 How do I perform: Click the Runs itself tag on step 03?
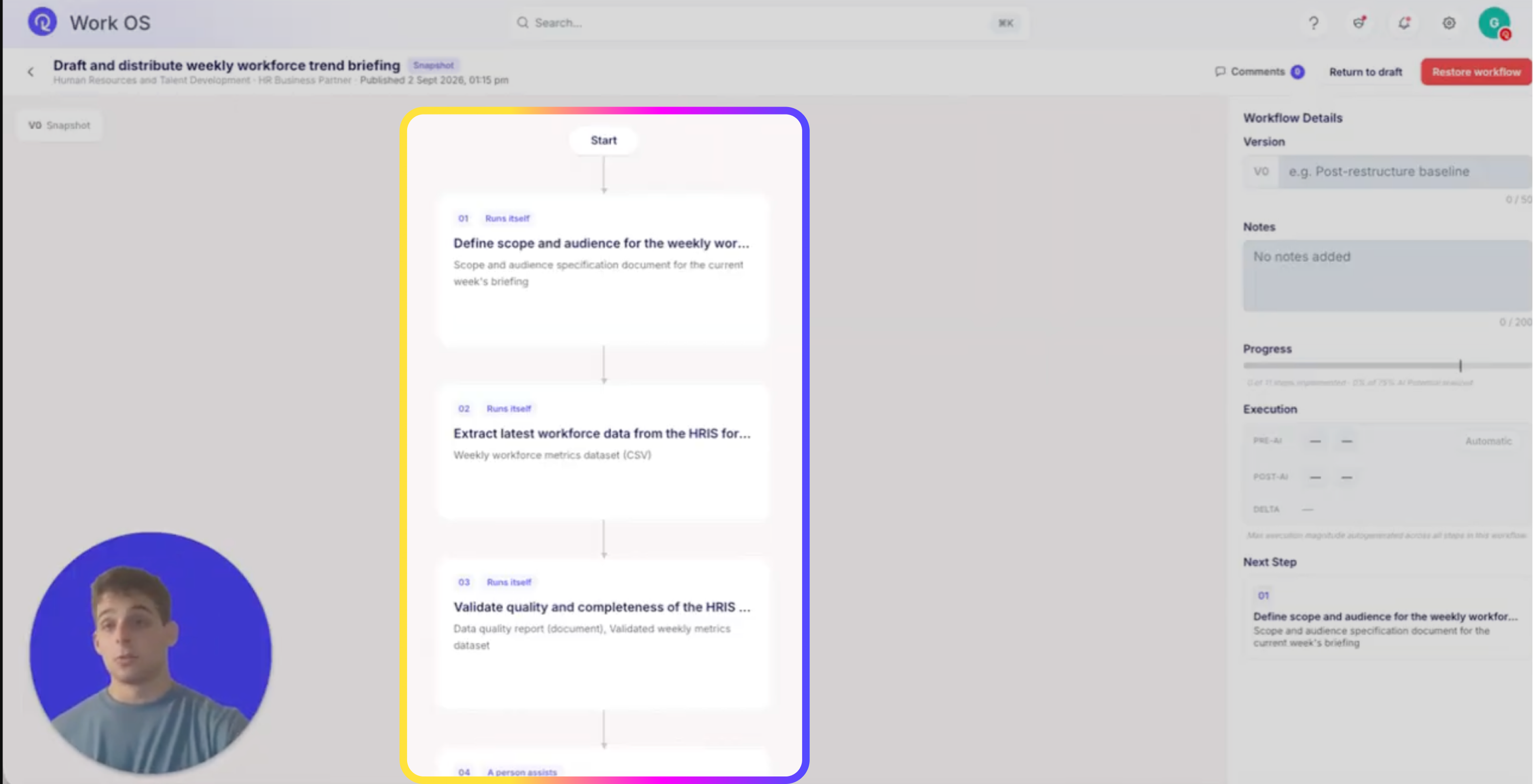(x=509, y=582)
